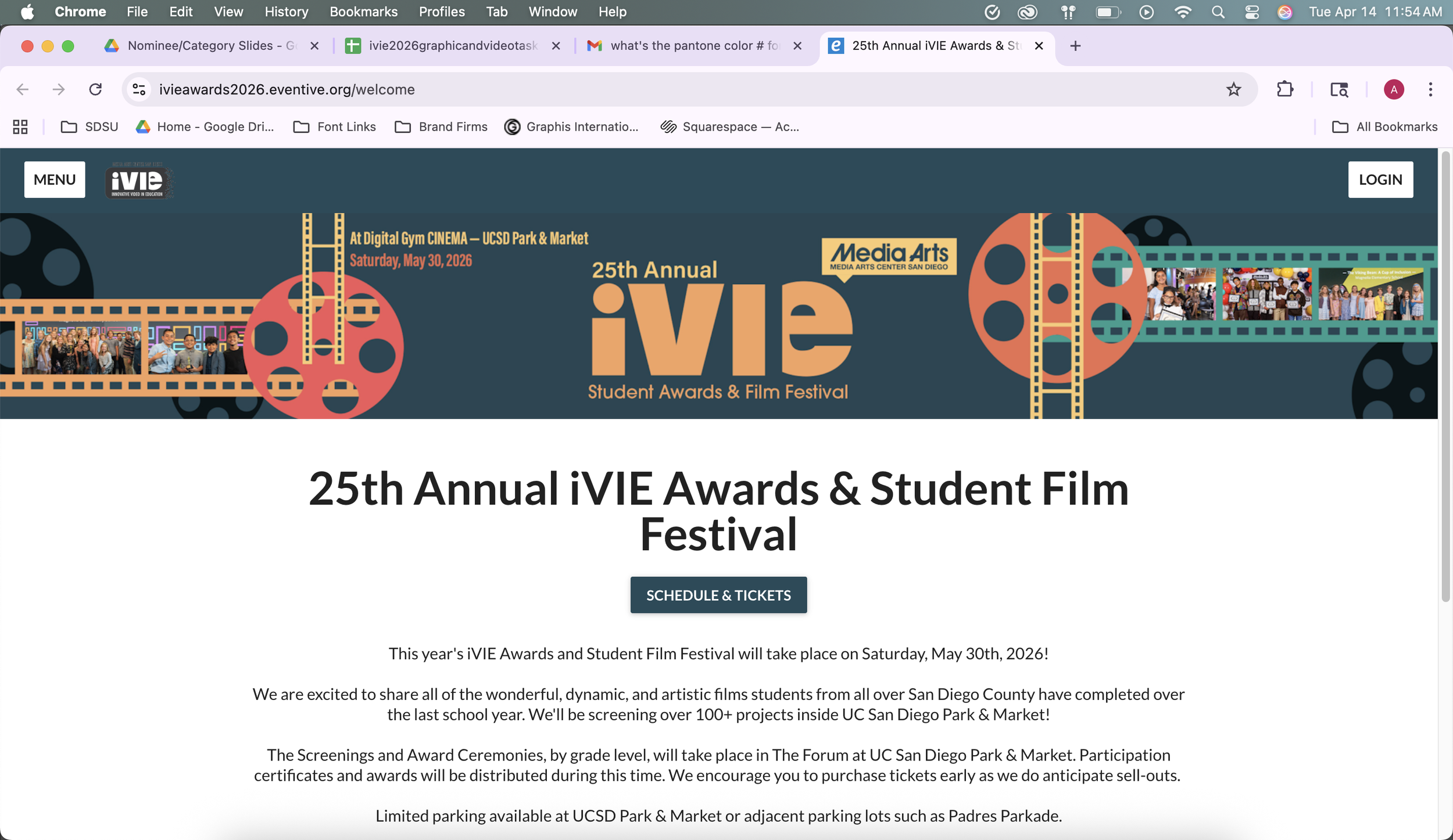This screenshot has height=840, width=1453.
Task: Open the Graphis International bookmark
Action: click(571, 127)
